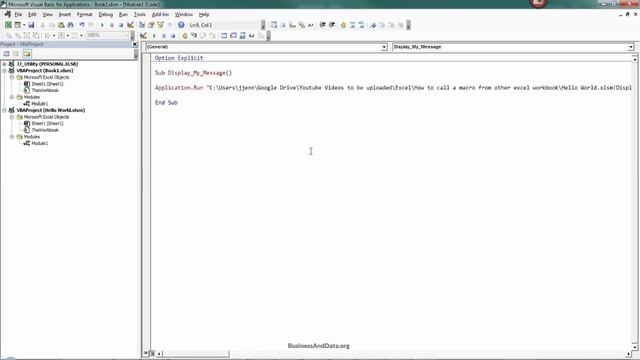The image size is (640, 360).
Task: Click the View Object icon in the Project panel
Action: (16, 53)
